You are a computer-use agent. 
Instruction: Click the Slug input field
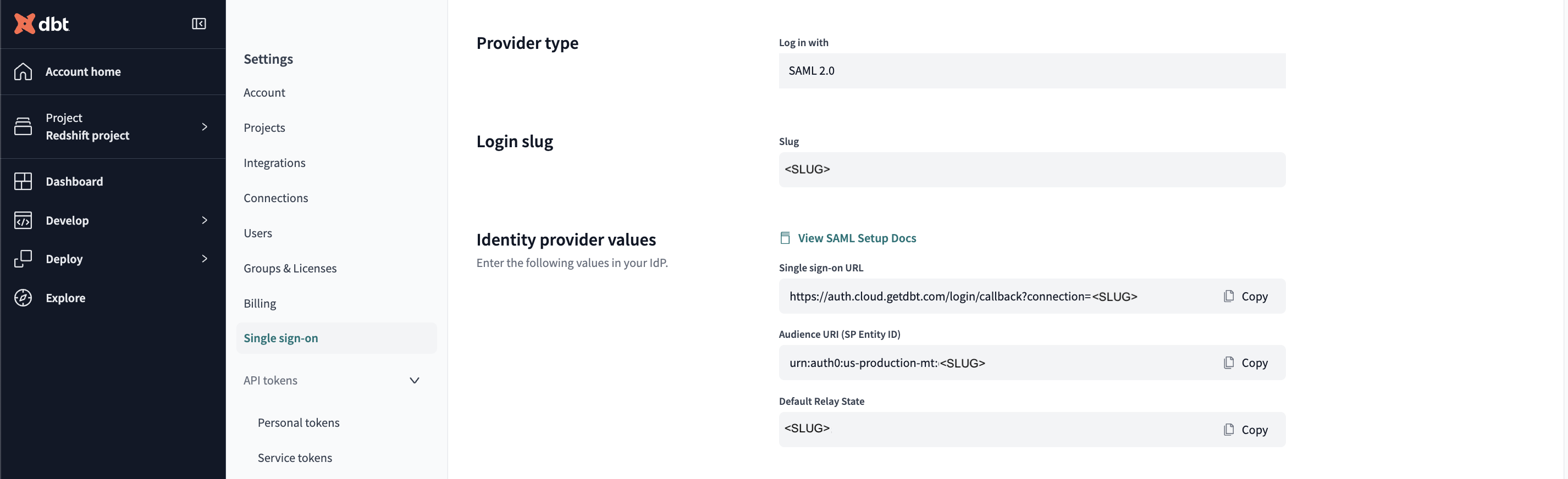[x=1032, y=170]
